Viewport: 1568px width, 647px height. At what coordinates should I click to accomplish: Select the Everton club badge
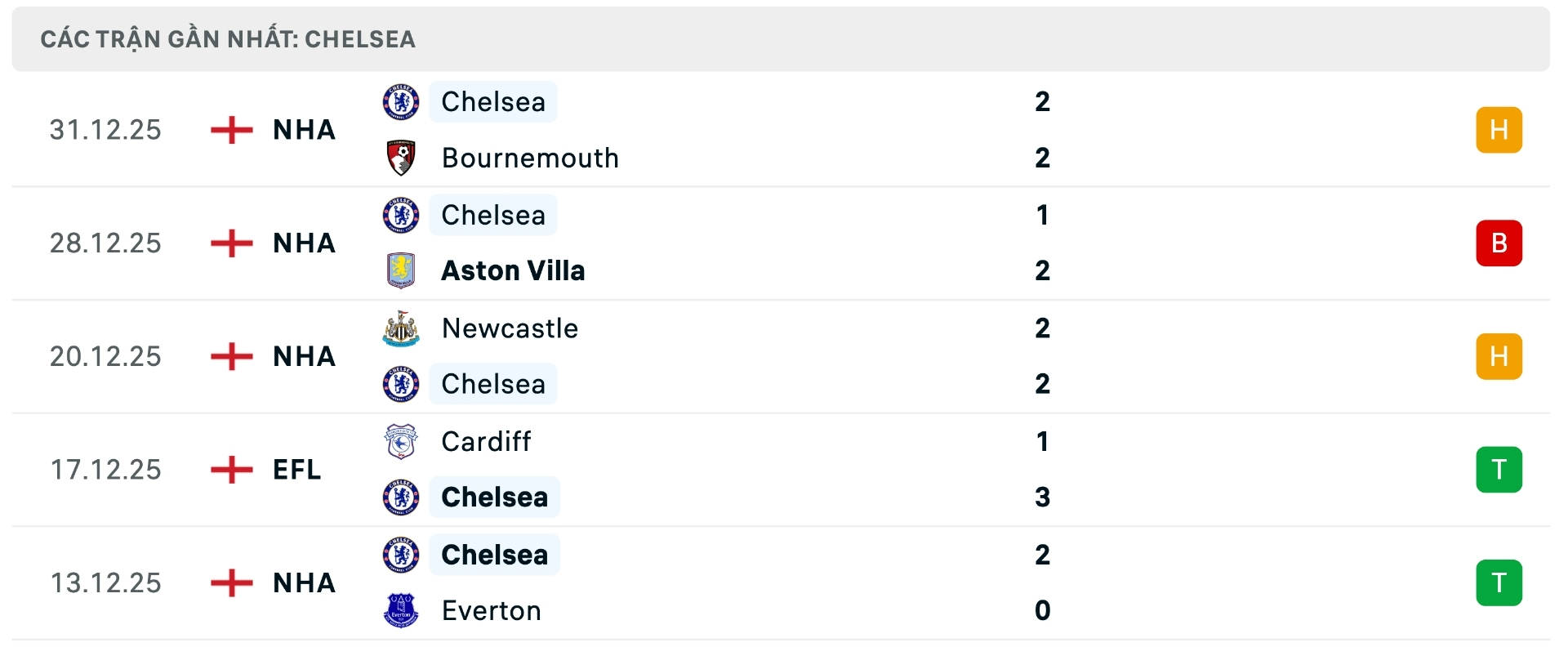pos(400,610)
